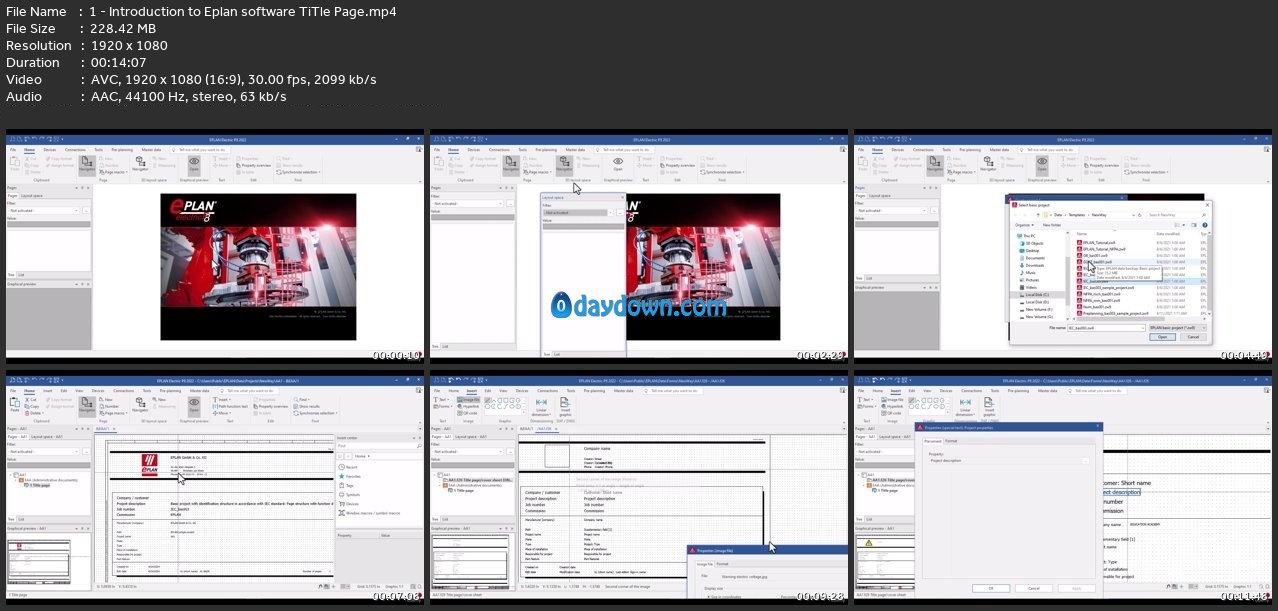Screen dimensions: 1278x611
Task: Open the Organize dropdown in file dialog
Action: coord(1024,225)
